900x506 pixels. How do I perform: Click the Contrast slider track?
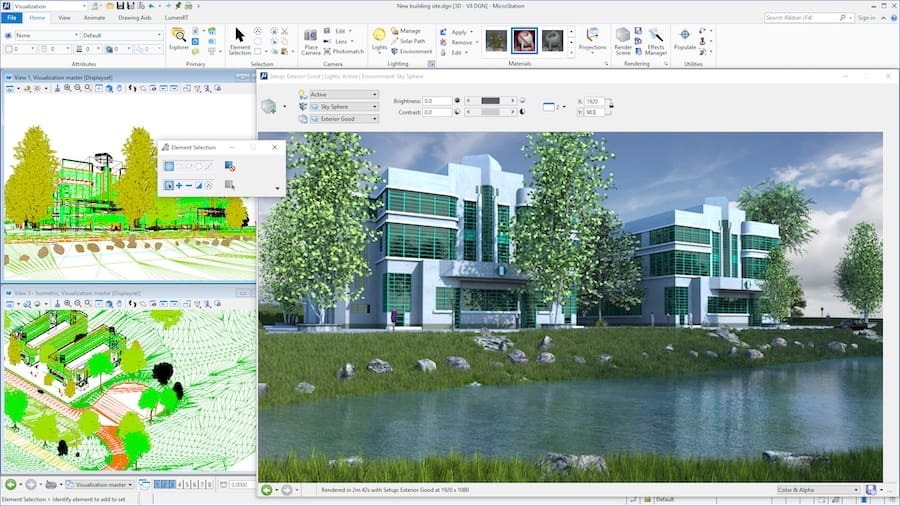click(490, 112)
